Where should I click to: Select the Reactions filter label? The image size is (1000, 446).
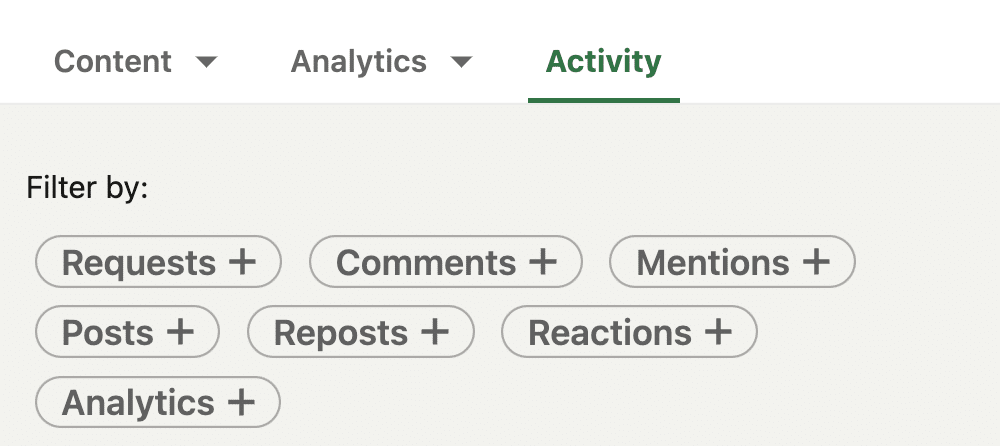point(610,333)
